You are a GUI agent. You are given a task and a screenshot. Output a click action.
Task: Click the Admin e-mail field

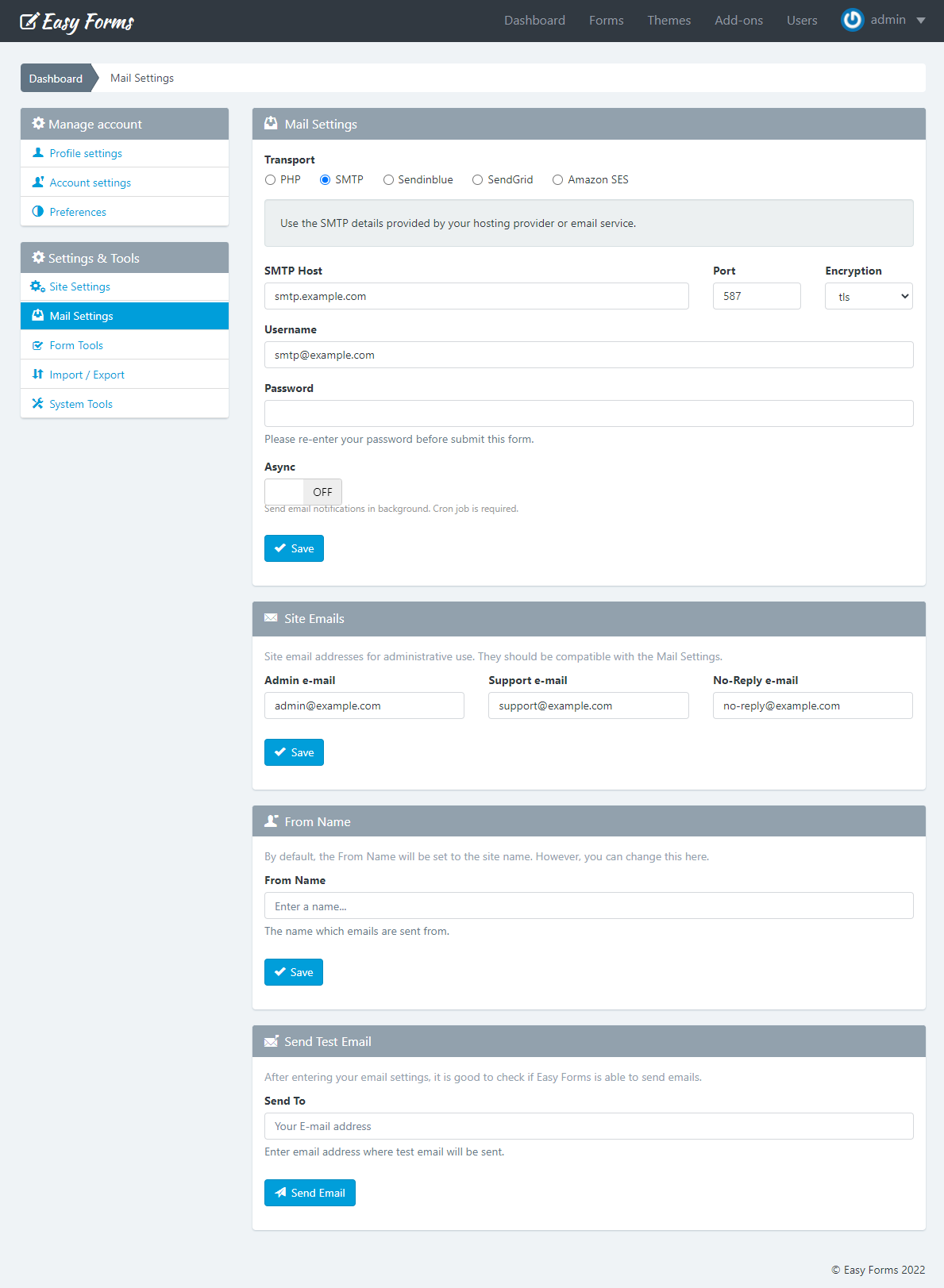[x=364, y=706]
